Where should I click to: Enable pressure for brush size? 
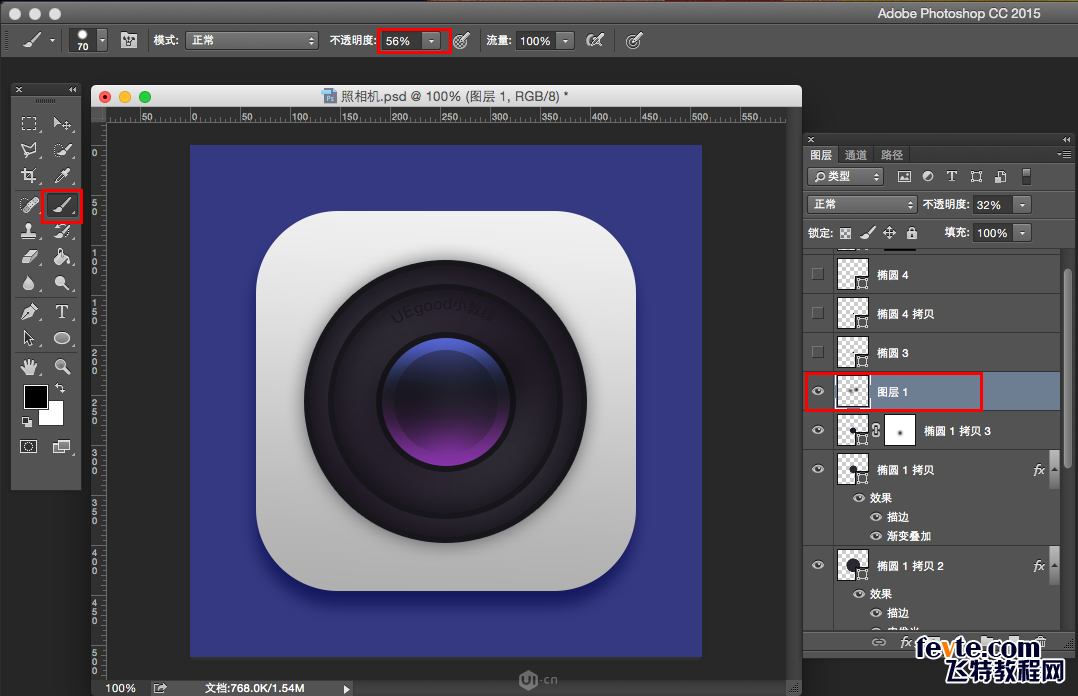[634, 41]
